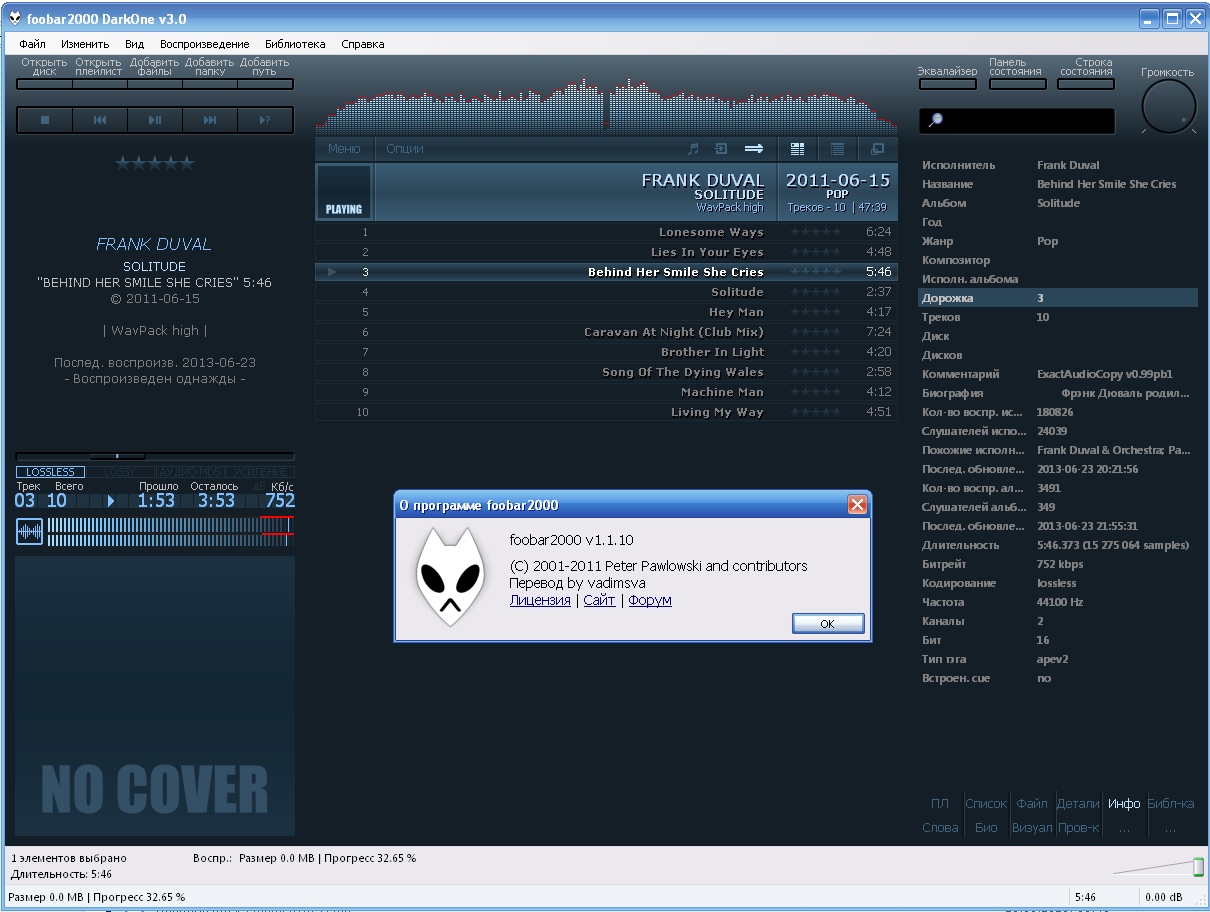Skip to the previous track
This screenshot has height=912, width=1210.
click(x=100, y=120)
